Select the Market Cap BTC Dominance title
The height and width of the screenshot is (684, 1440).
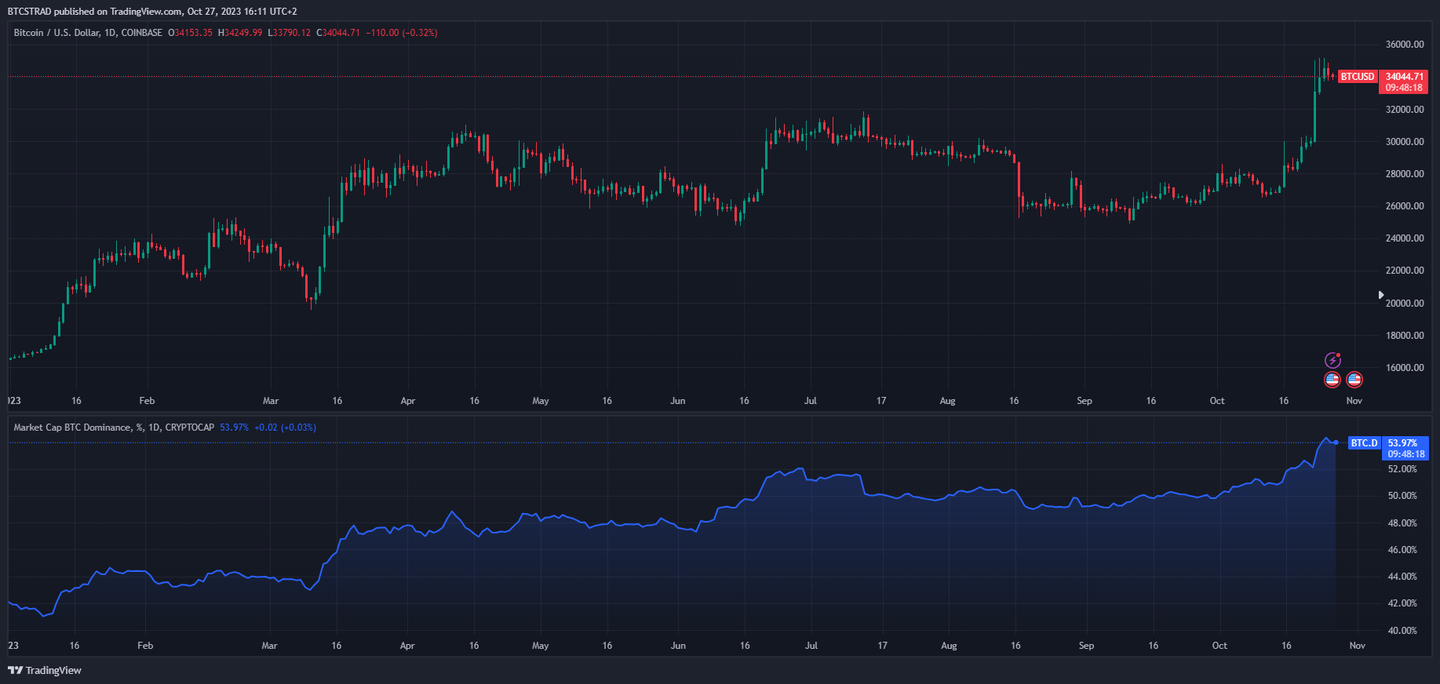(112, 427)
